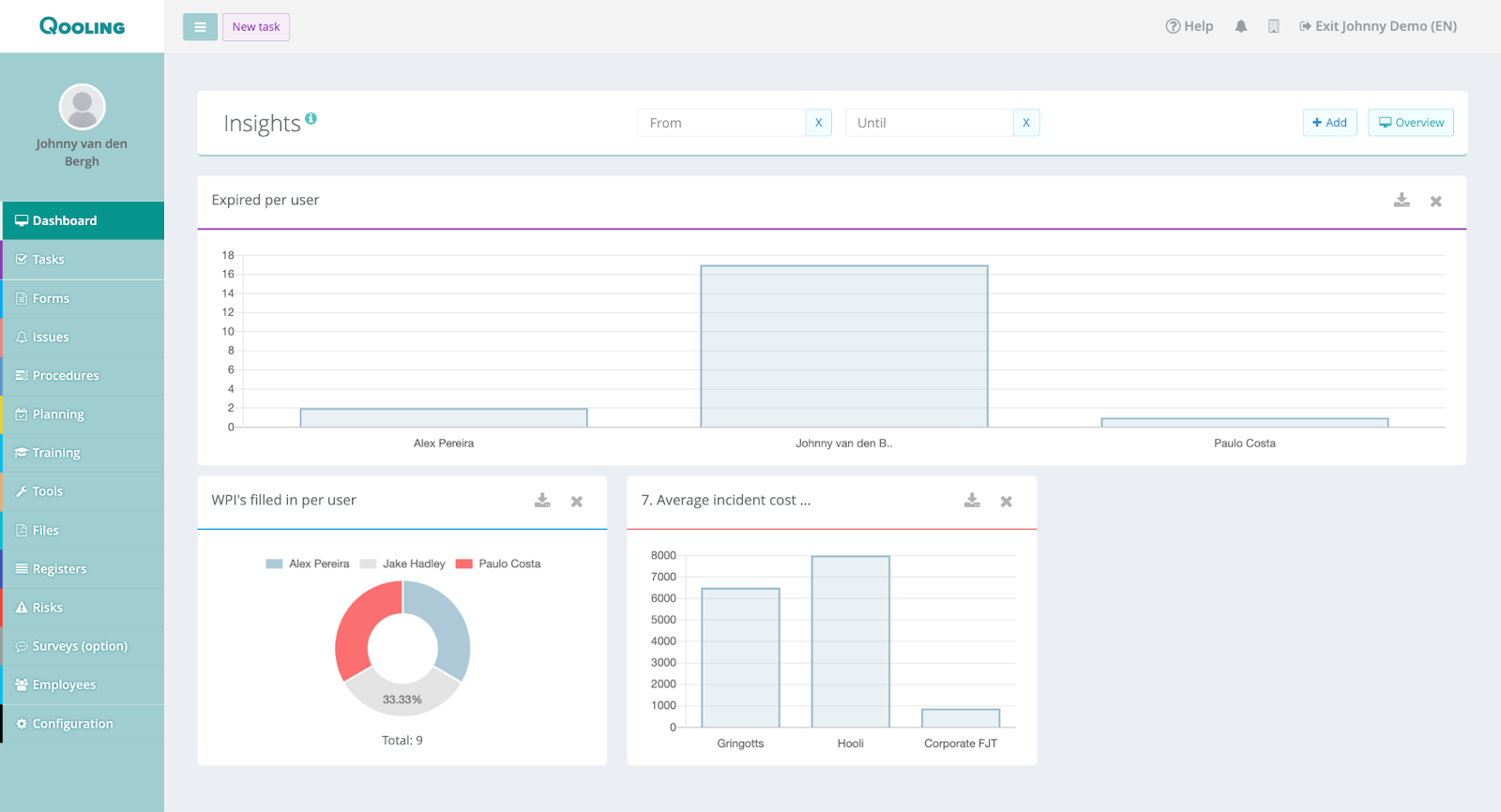Click the Add insight button
Image resolution: width=1501 pixels, height=812 pixels.
click(x=1329, y=123)
